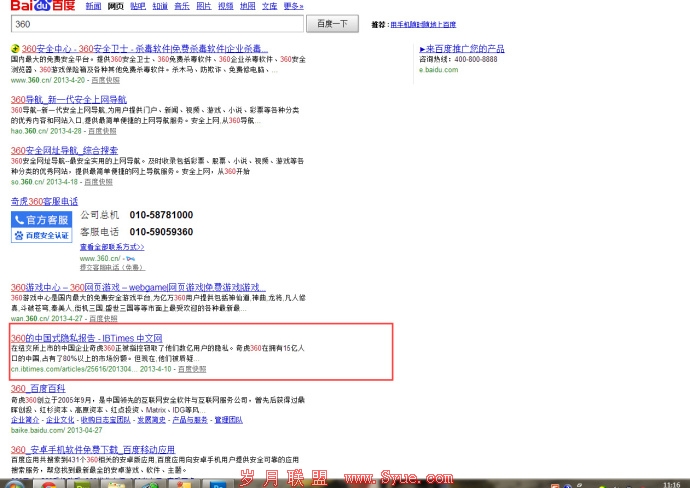Open the 用手机随时随地上百度 recommendation link
Image resolution: width=690 pixels, height=488 pixels.
click(x=423, y=25)
